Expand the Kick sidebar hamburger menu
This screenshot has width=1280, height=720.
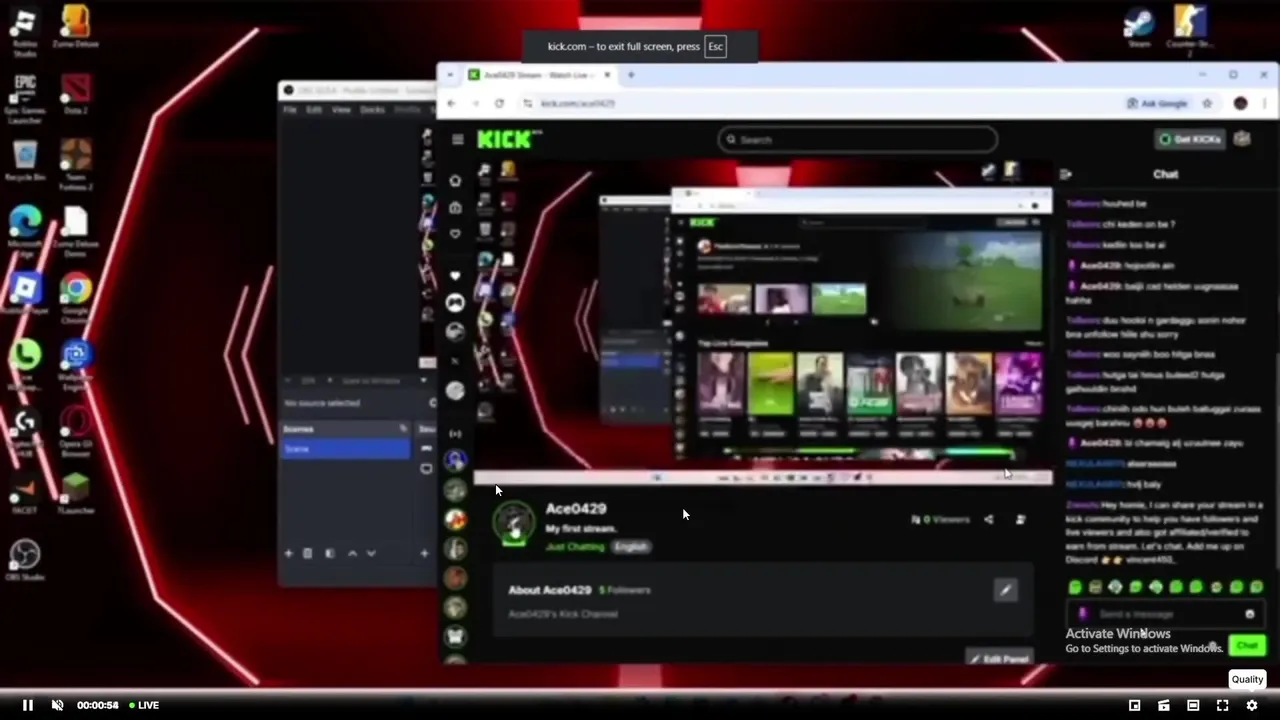pyautogui.click(x=457, y=140)
